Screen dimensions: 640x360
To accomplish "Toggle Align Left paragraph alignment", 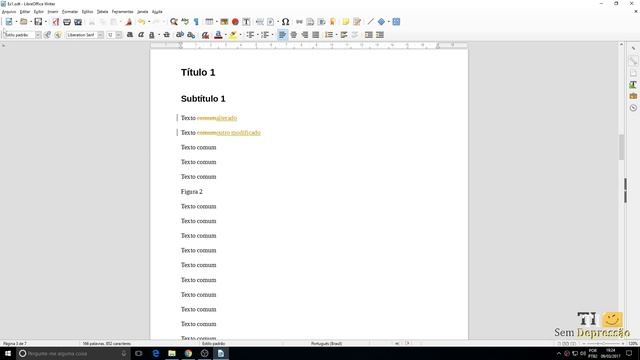I will pos(282,35).
